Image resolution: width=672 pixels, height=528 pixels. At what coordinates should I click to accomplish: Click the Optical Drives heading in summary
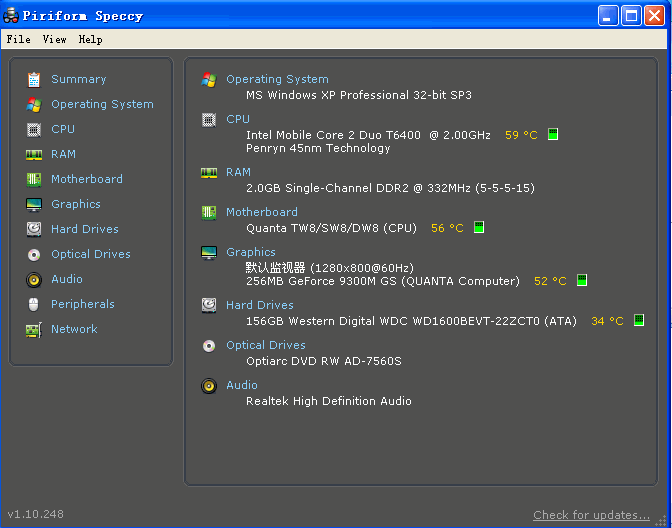266,345
